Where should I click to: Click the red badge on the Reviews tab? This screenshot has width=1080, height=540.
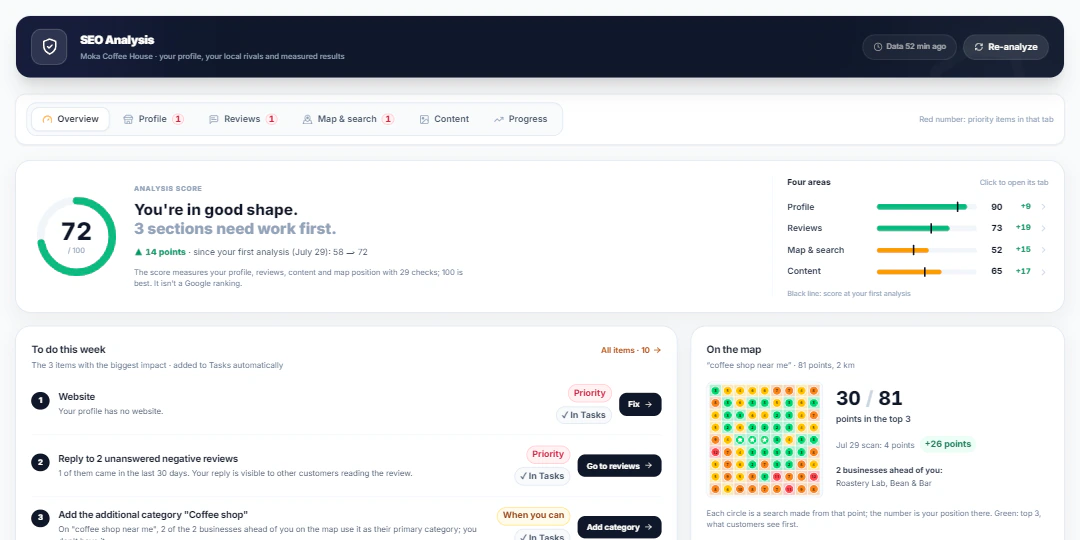pyautogui.click(x=271, y=119)
